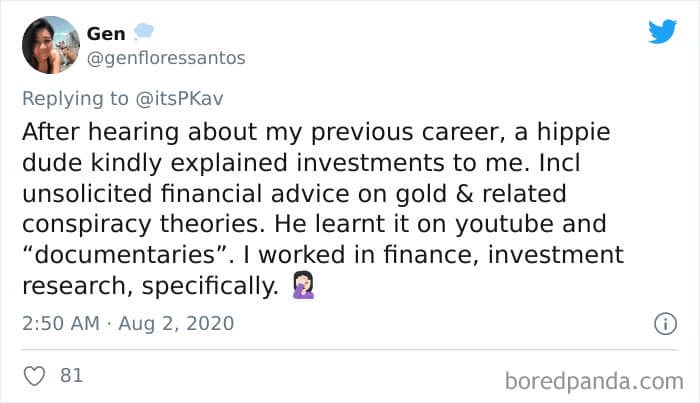This screenshot has width=700, height=403.
Task: Click the 2:50 AM timestamp
Action: click(x=60, y=323)
